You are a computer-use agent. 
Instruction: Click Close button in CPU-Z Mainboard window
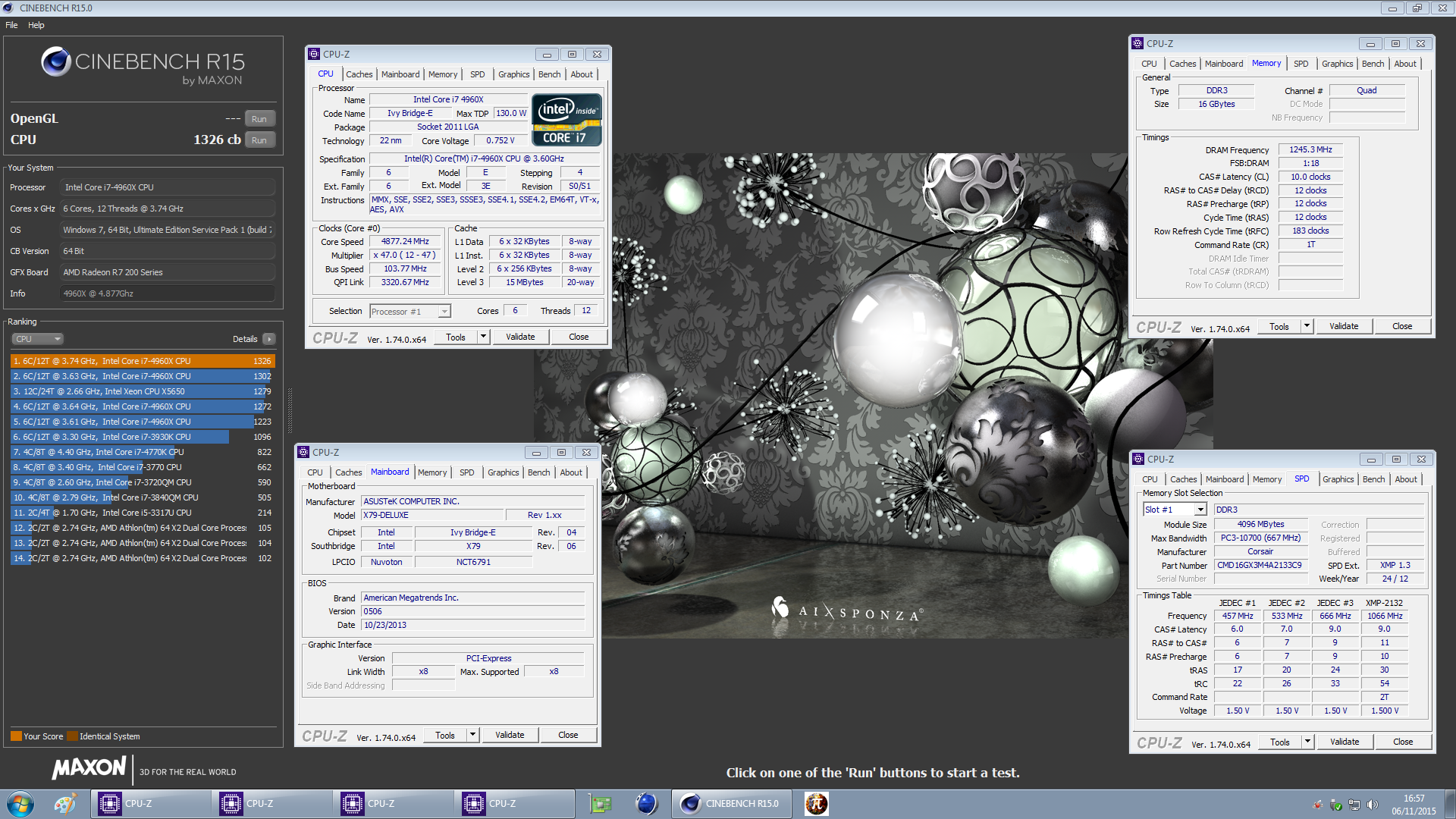[568, 735]
